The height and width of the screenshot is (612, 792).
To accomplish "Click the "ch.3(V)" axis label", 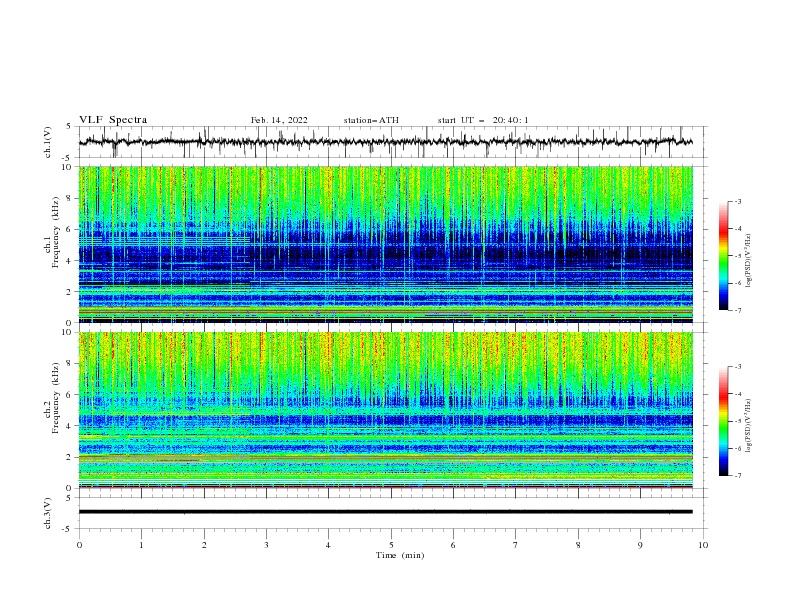I will (x=48, y=513).
